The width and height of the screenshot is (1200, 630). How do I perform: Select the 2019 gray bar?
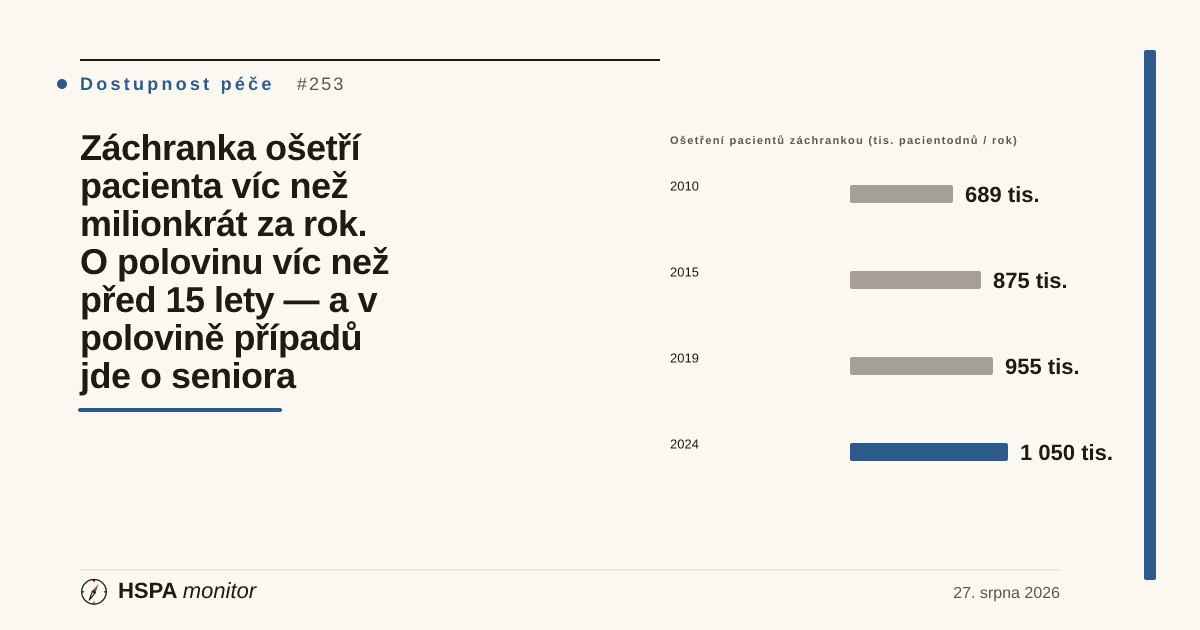[x=921, y=366]
